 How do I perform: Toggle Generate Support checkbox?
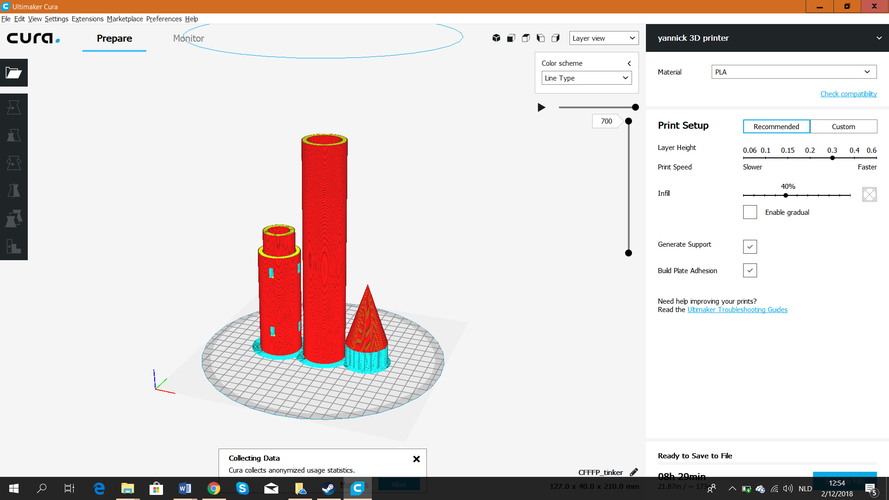(750, 247)
